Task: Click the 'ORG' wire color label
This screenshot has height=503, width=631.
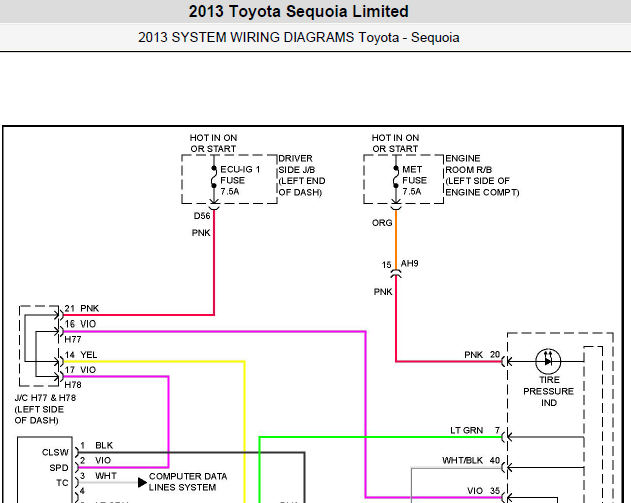Action: pyautogui.click(x=382, y=223)
